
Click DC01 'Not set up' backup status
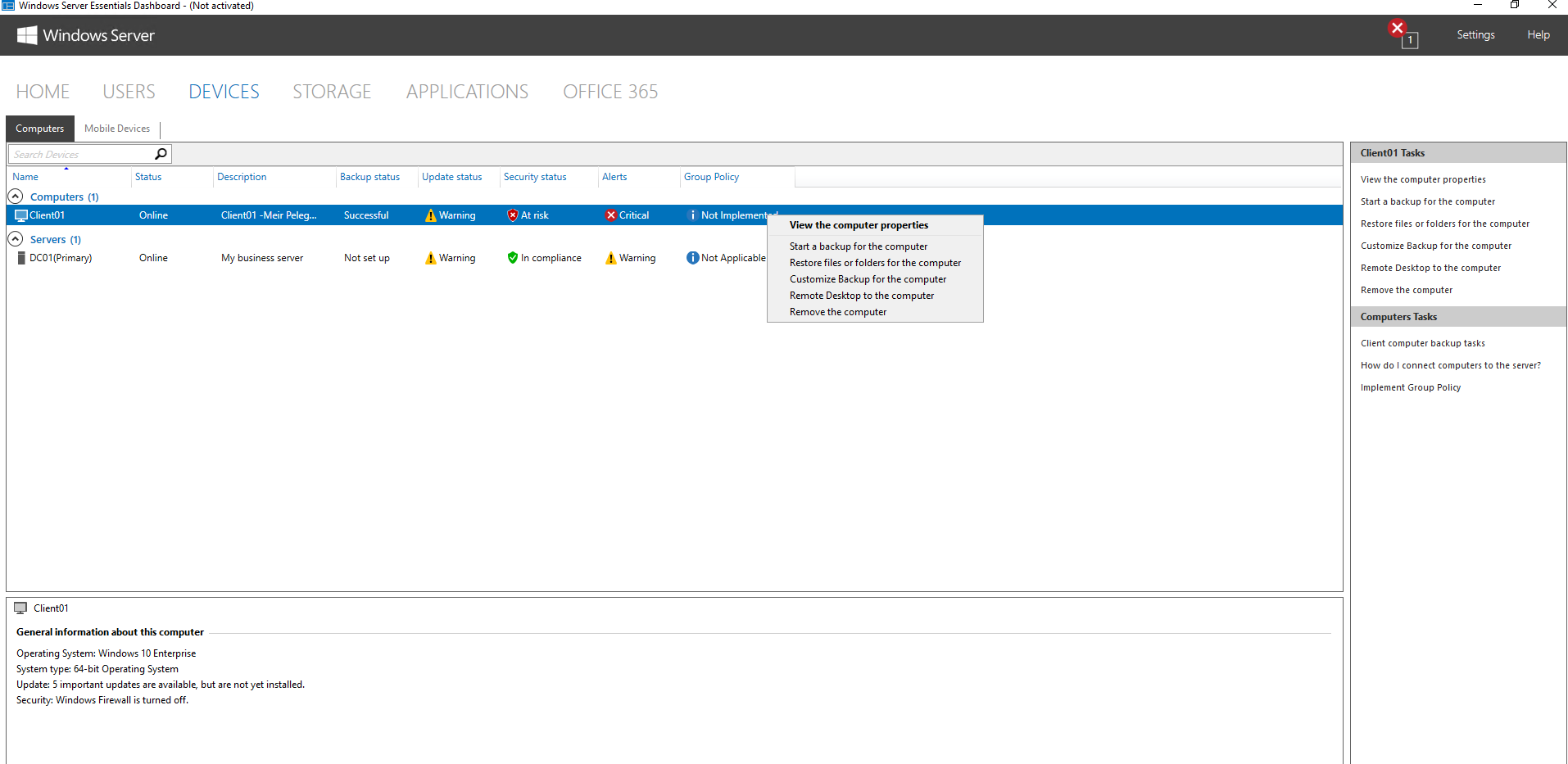[x=367, y=258]
